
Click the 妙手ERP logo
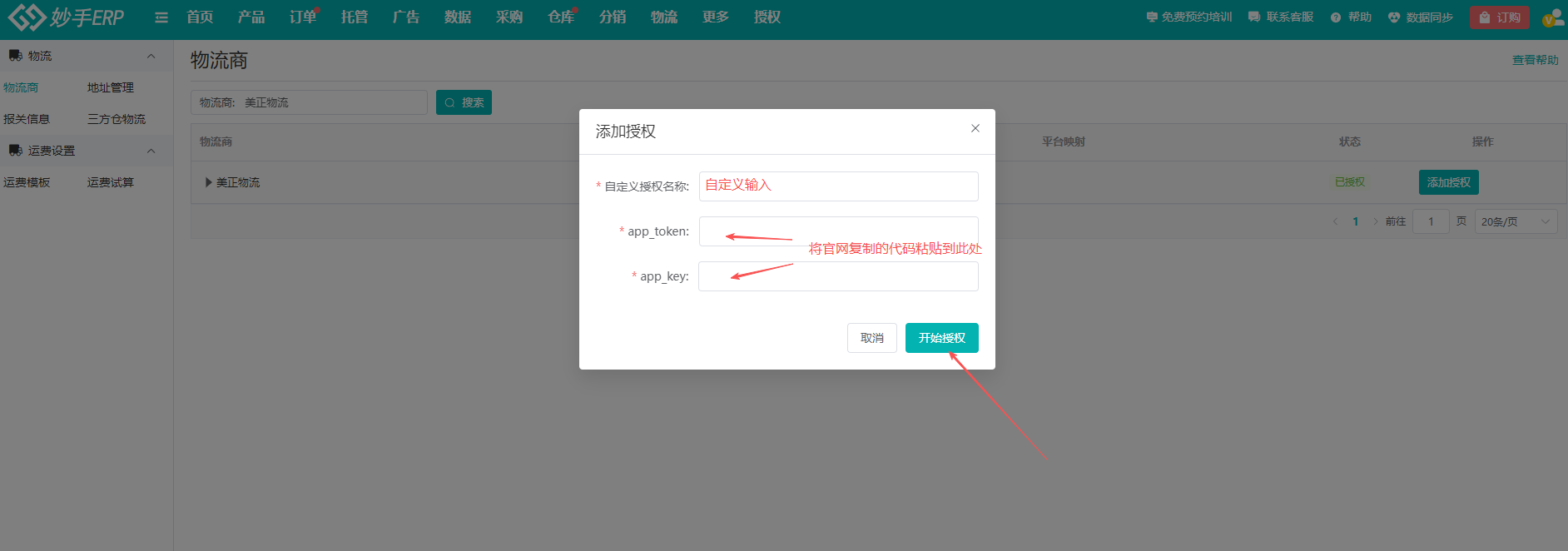click(x=67, y=17)
